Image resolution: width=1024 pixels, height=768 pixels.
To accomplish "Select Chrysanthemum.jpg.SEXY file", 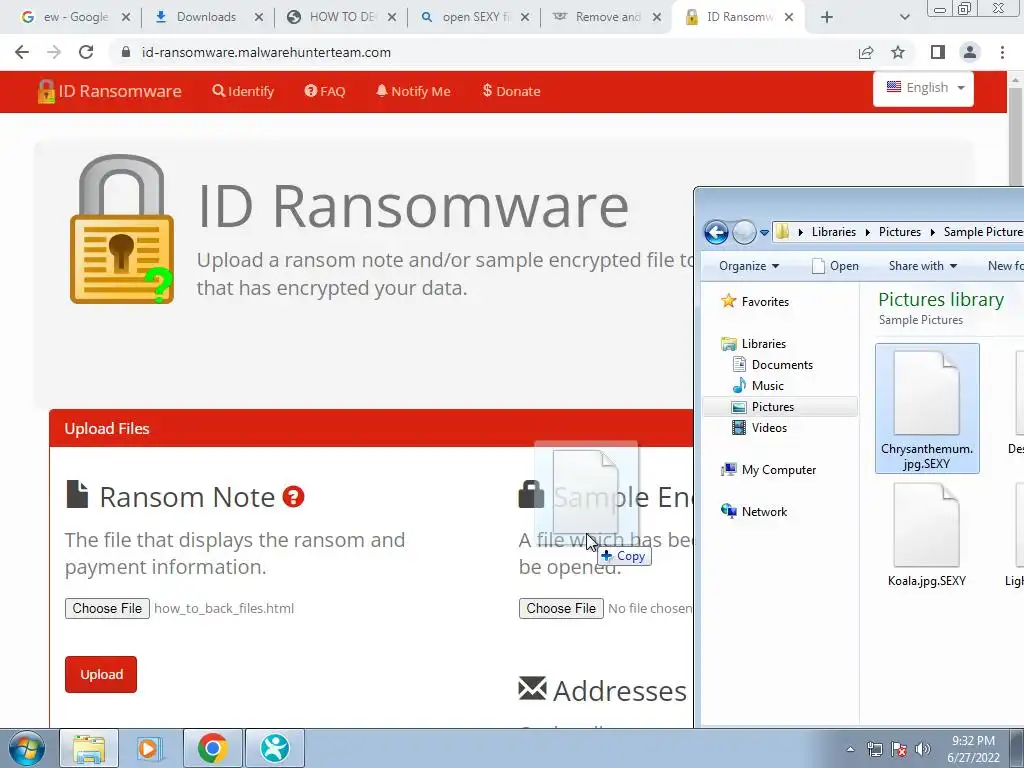I will point(927,408).
